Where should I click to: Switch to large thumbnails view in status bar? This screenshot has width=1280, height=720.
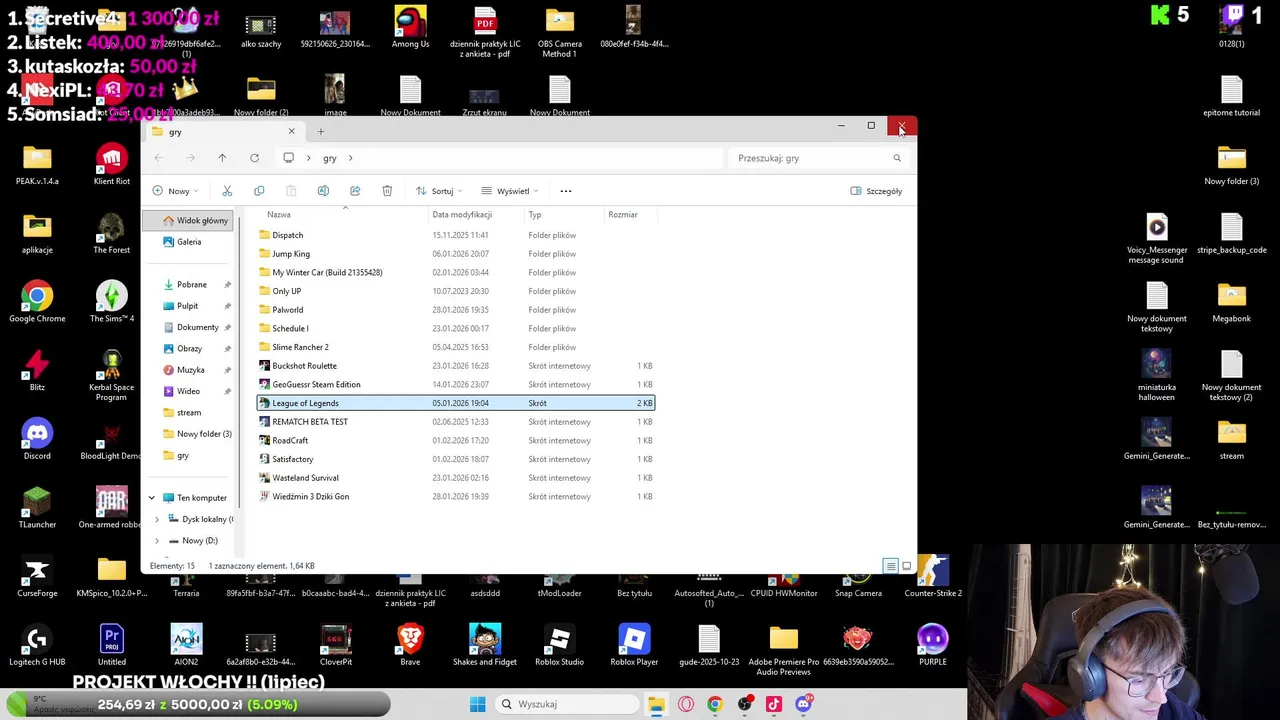(907, 566)
